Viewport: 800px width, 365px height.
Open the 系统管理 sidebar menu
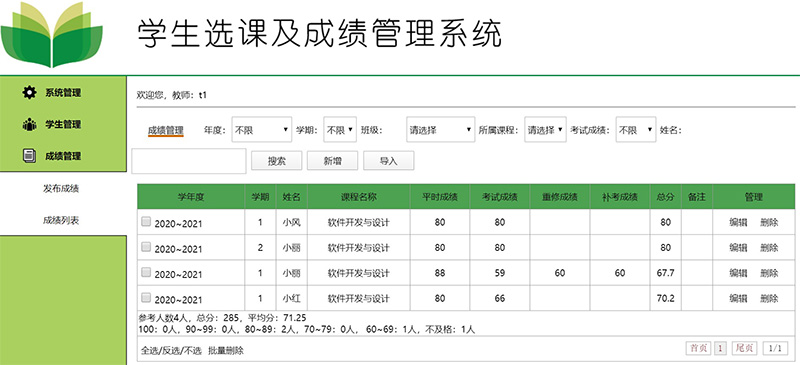[x=63, y=93]
